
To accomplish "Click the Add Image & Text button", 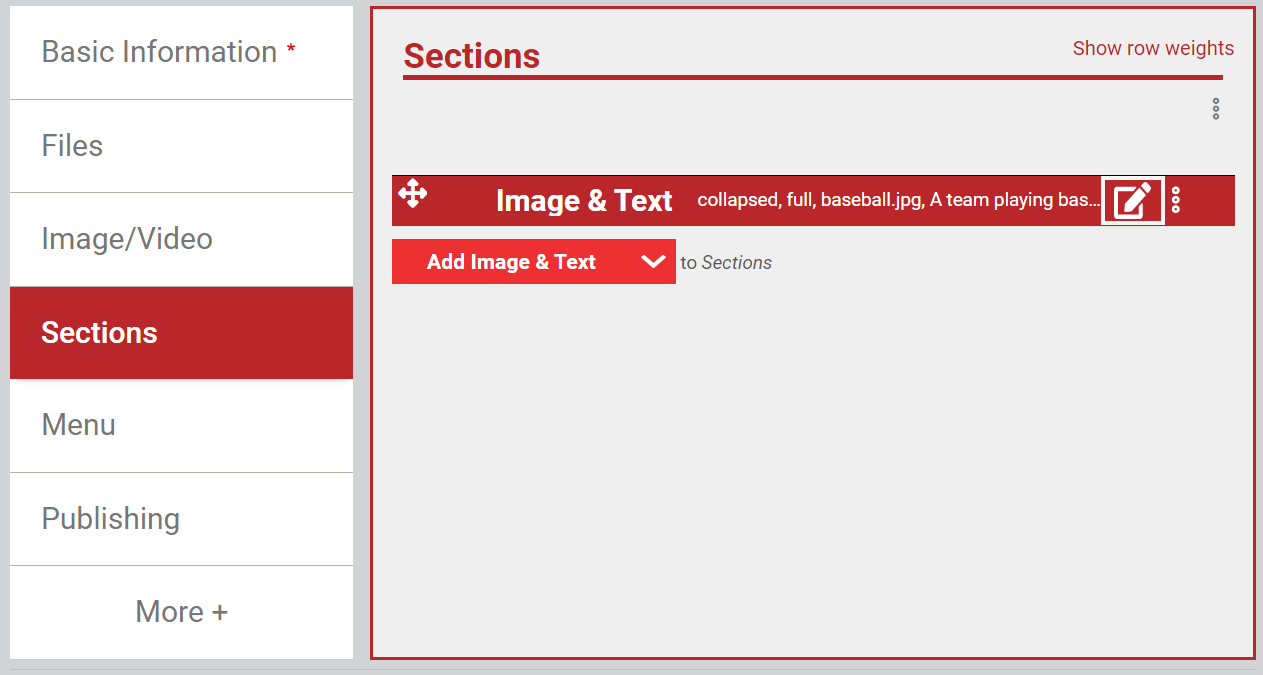I will (512, 262).
